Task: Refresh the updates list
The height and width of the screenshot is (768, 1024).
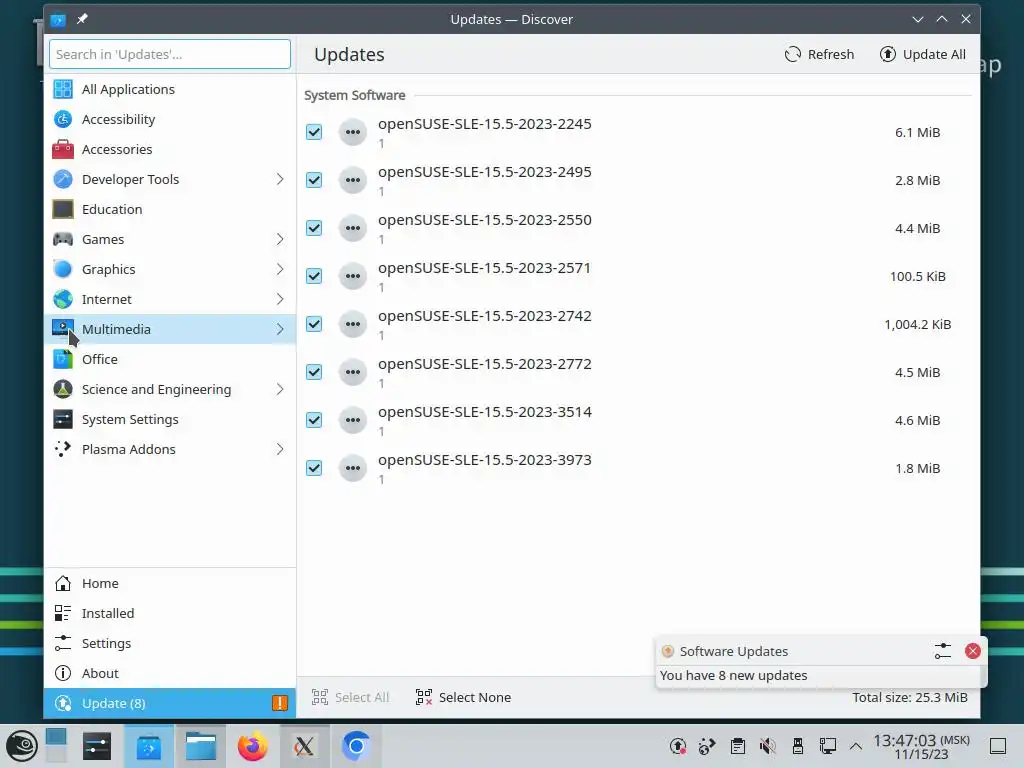Action: click(820, 55)
